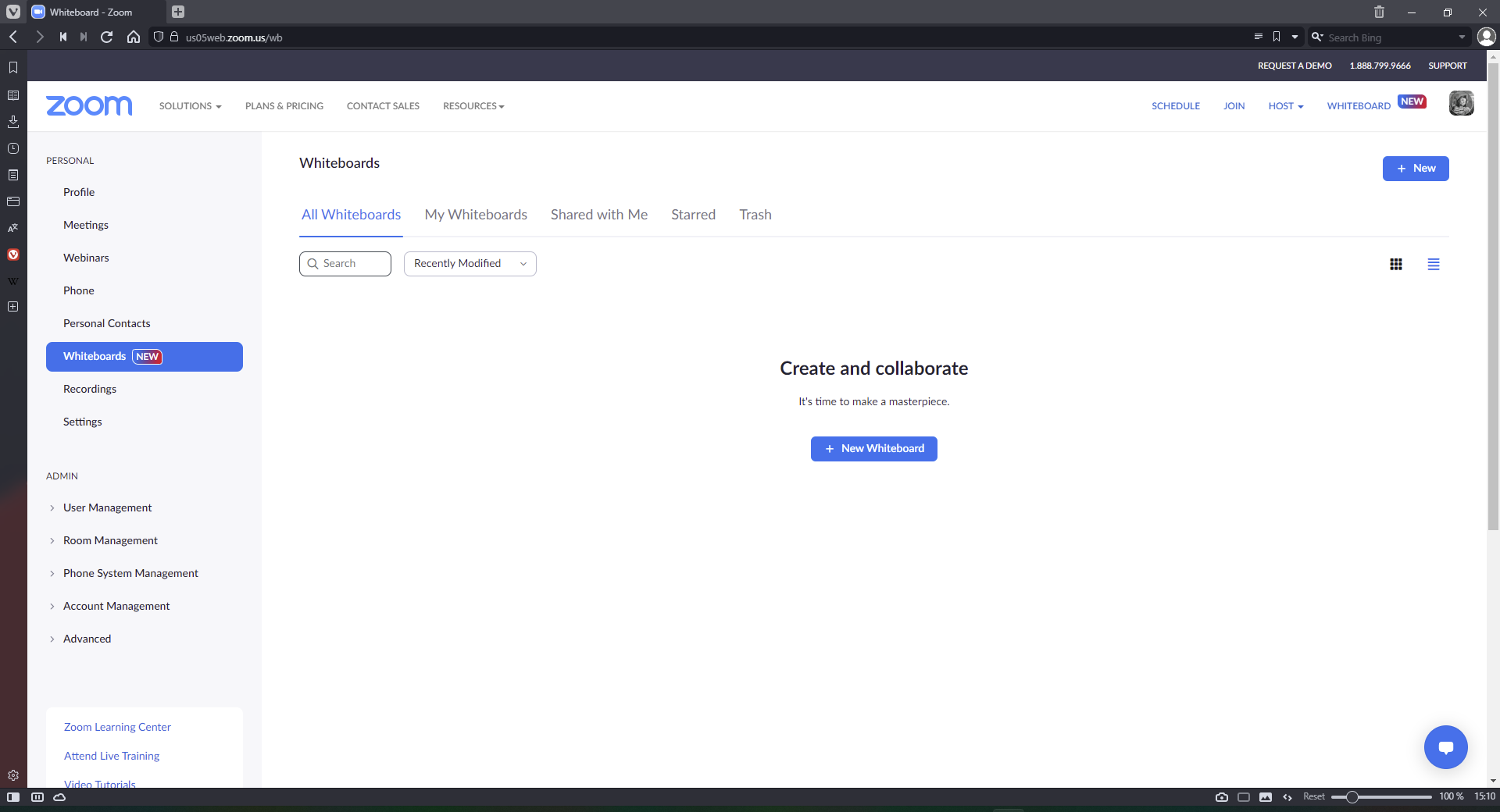
Task: Open the bookmark dropdown arrow in address bar
Action: coord(1295,37)
